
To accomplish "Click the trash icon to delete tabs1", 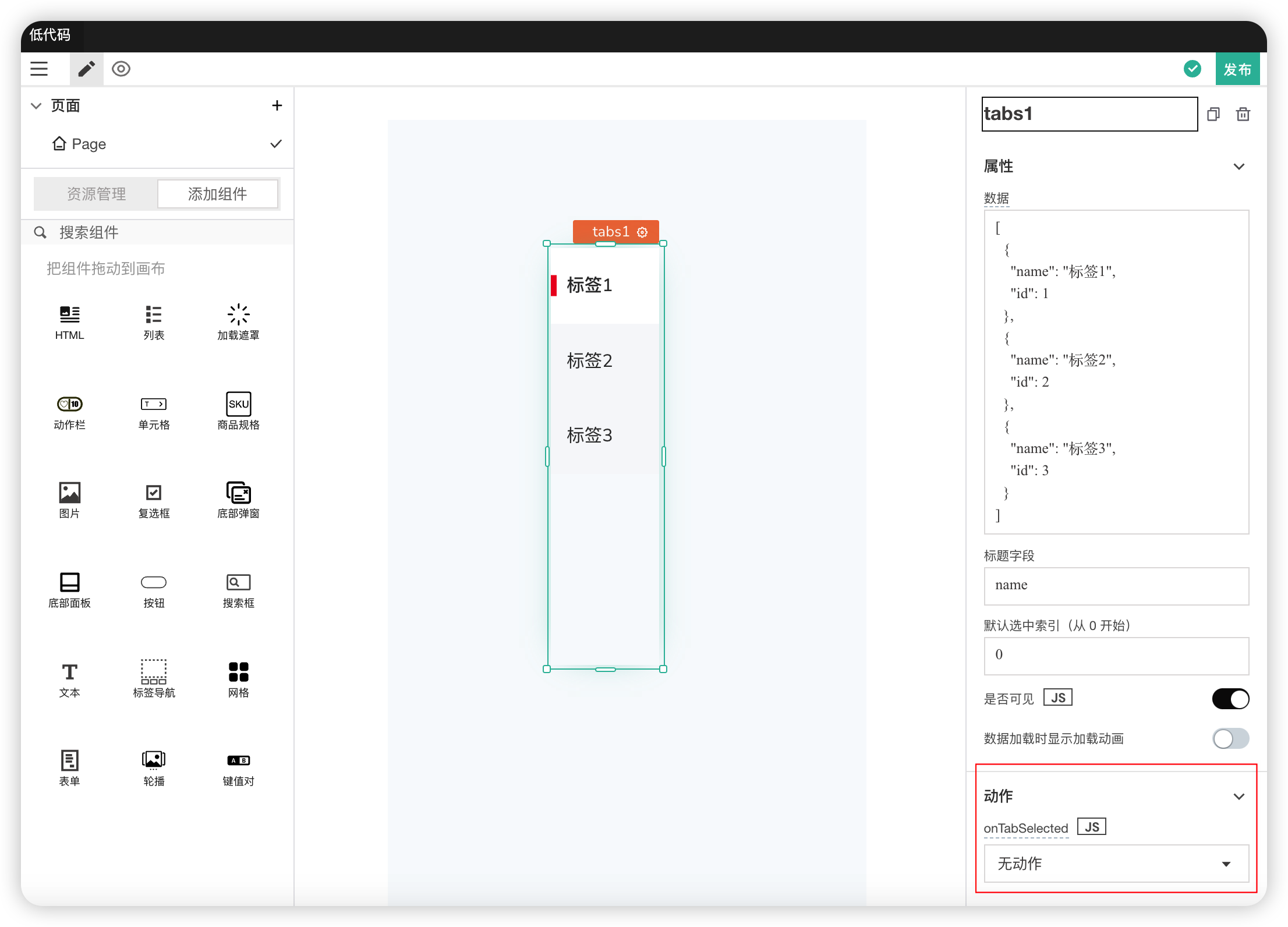I will pos(1243,114).
